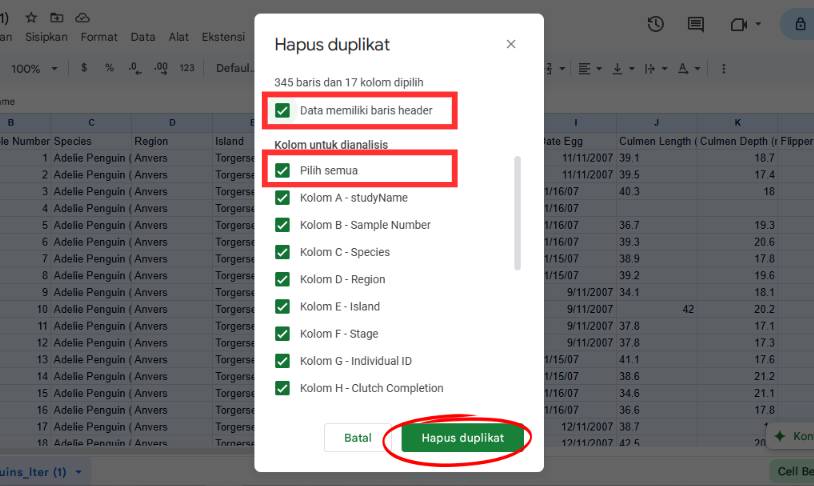Increase decimal places icon

161,68
